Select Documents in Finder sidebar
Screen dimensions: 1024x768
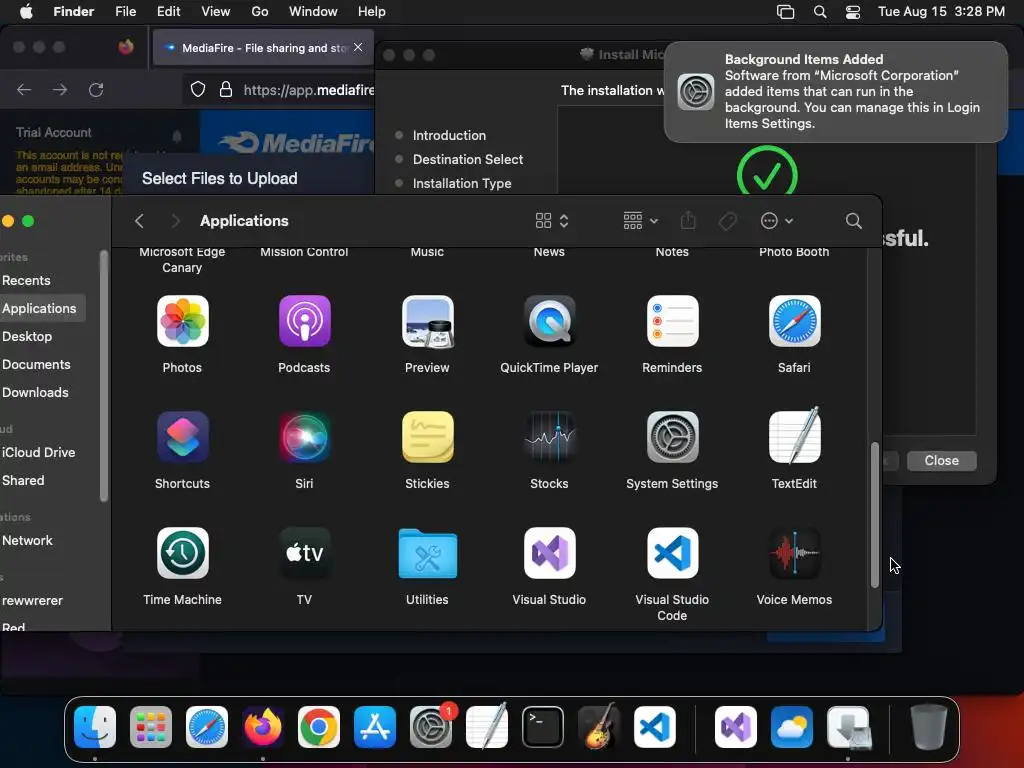pos(36,364)
